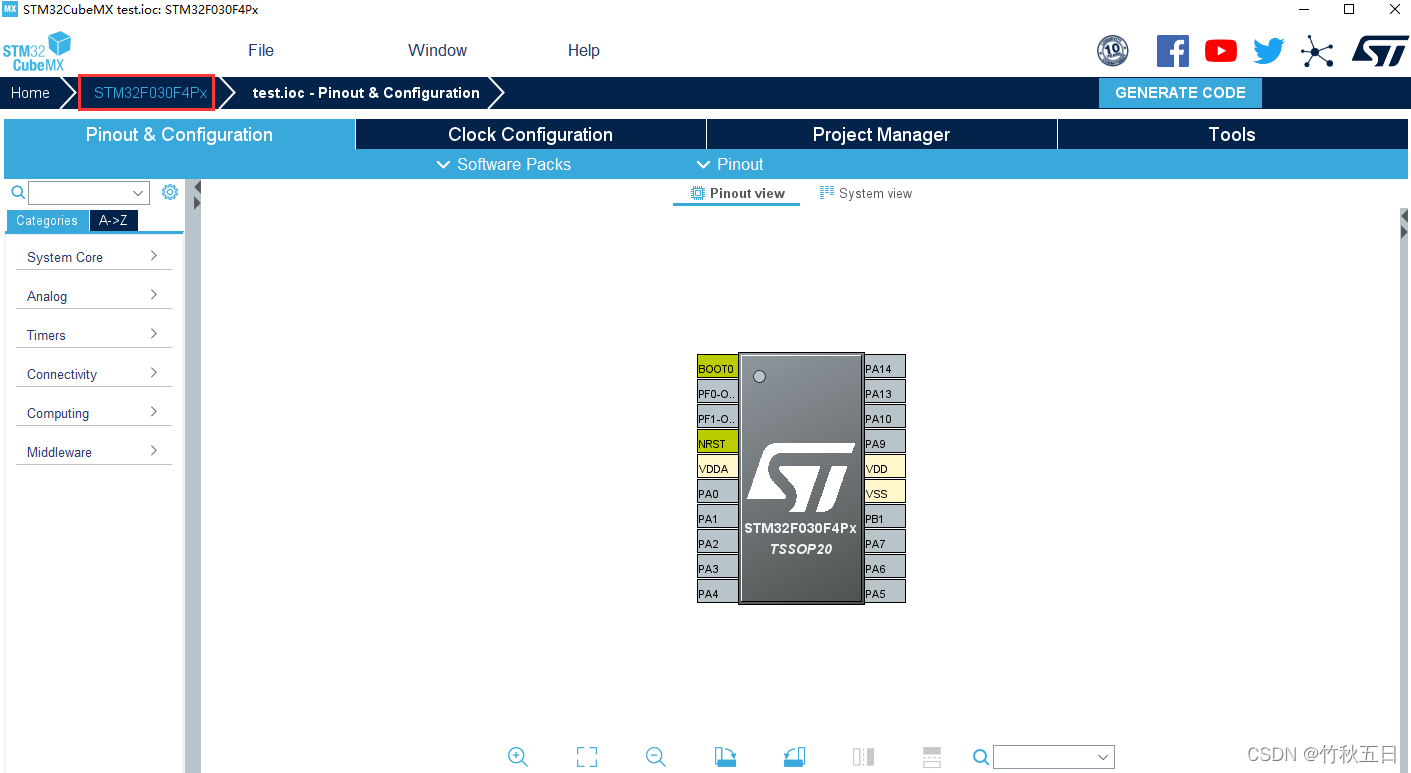This screenshot has width=1411, height=773.
Task: Select the VSS pin
Action: [x=884, y=492]
